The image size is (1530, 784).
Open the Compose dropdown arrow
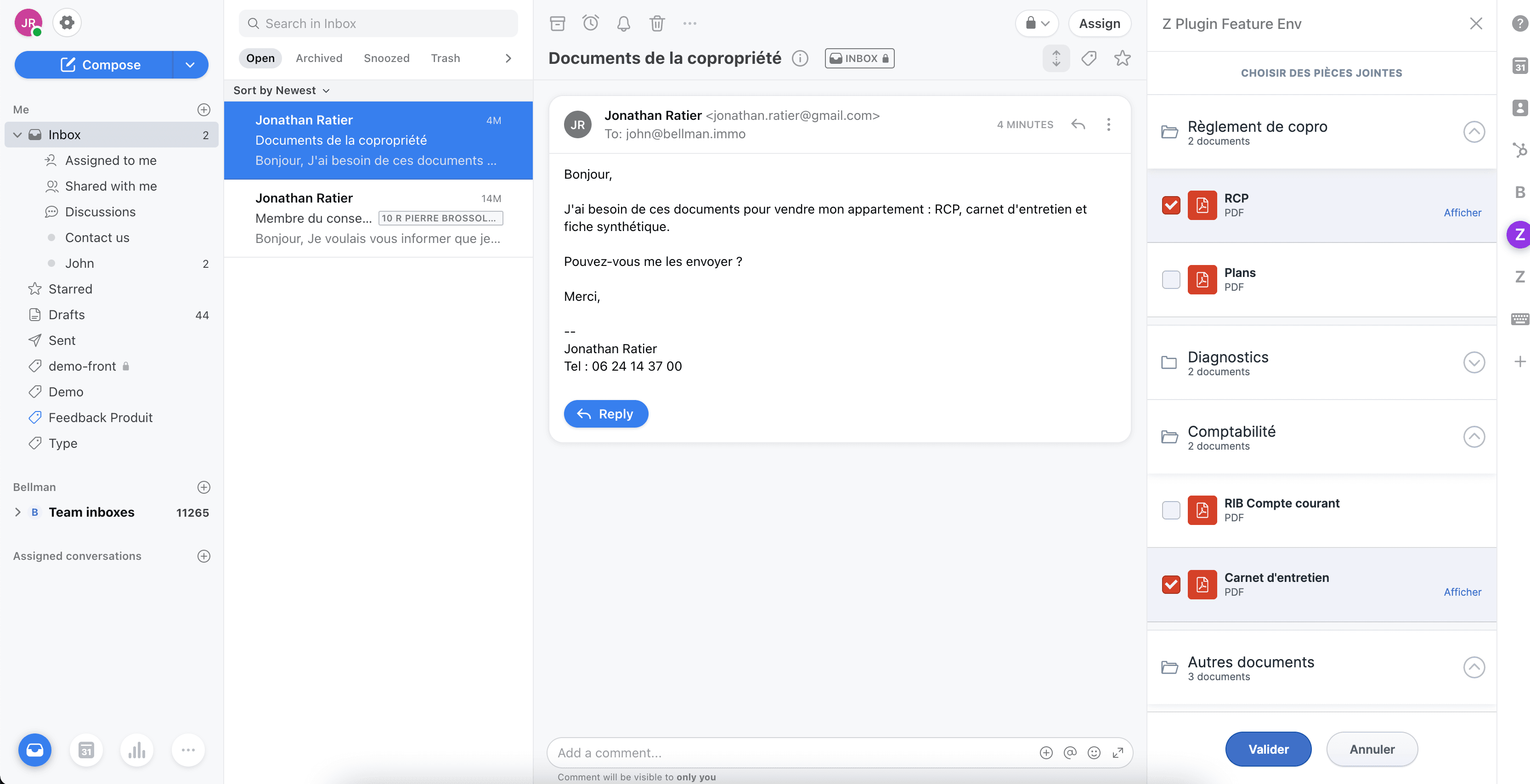[x=190, y=65]
